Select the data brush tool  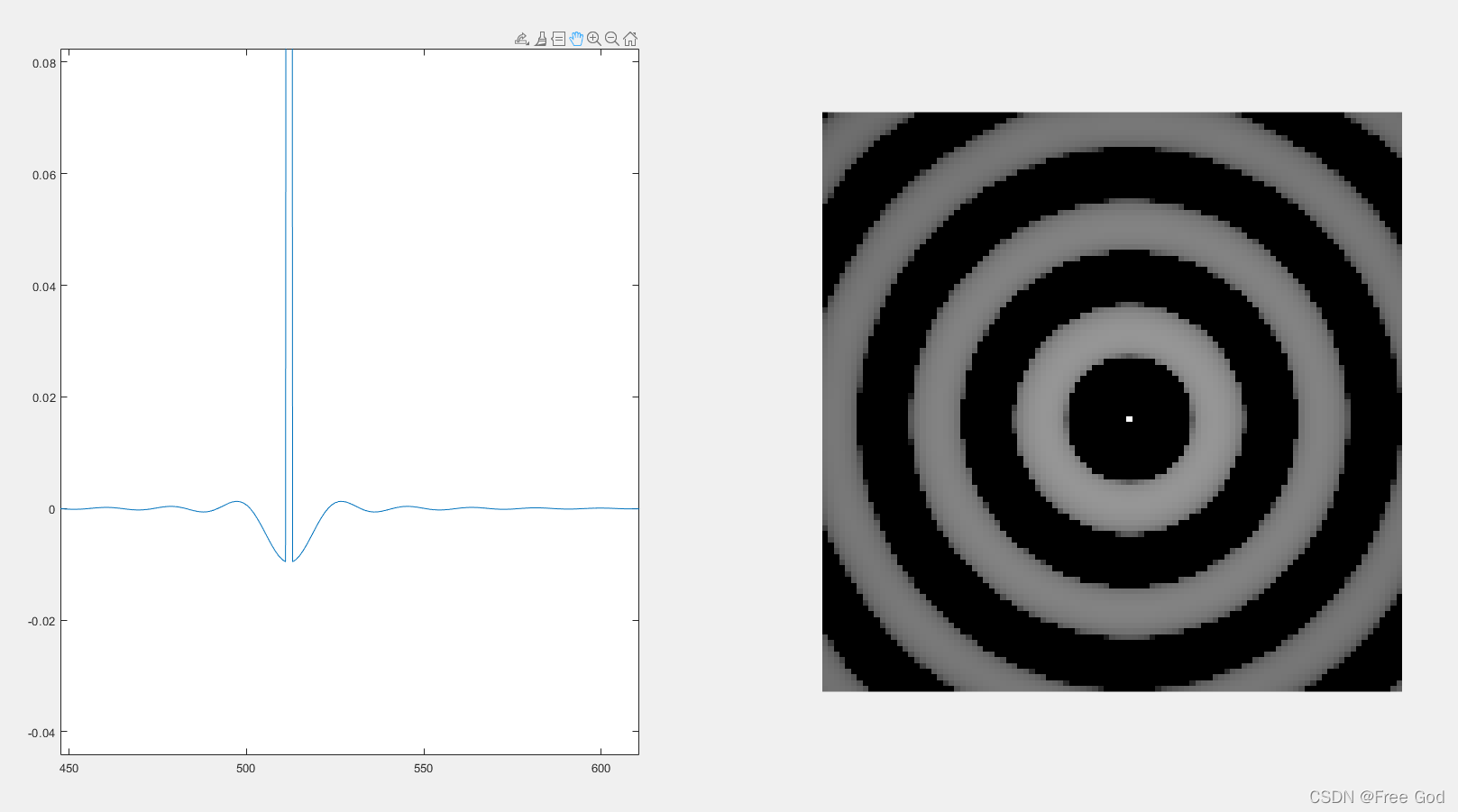(x=540, y=39)
